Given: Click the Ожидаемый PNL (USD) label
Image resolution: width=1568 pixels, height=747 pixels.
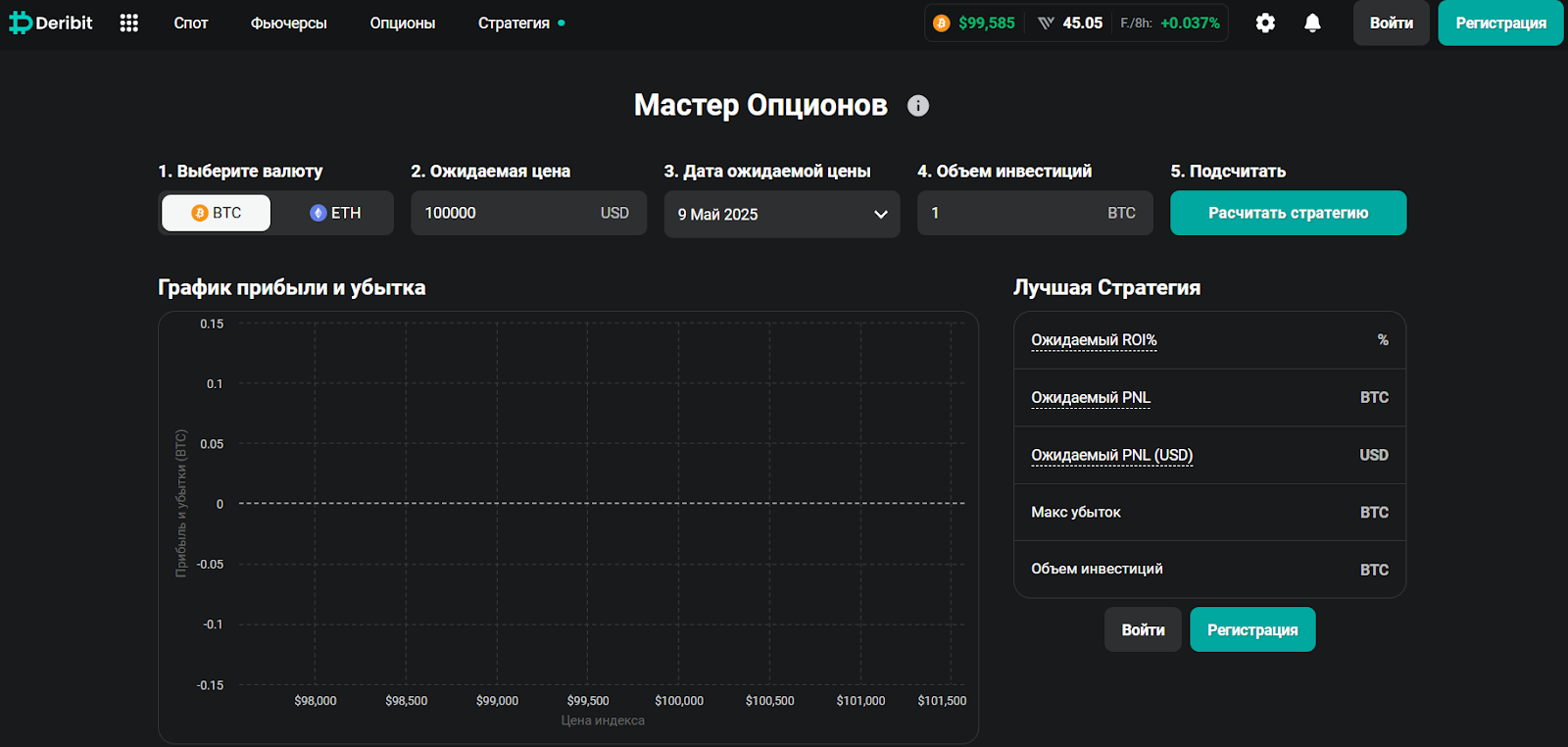Looking at the screenshot, I should [1112, 455].
